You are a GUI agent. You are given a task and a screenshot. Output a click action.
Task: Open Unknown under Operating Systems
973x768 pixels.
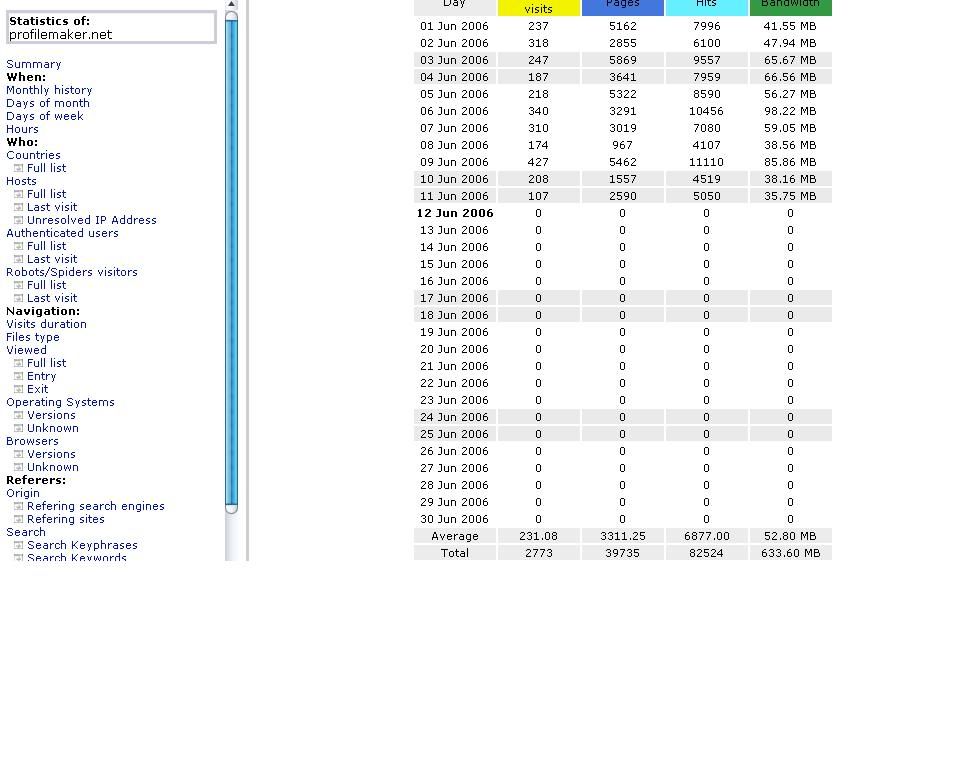[x=53, y=429]
